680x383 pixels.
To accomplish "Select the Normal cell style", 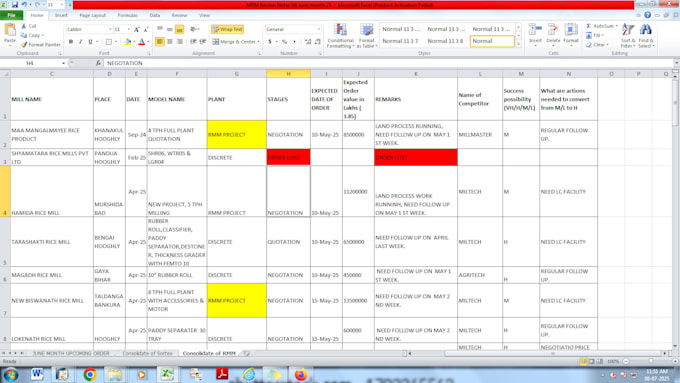I will (x=492, y=41).
